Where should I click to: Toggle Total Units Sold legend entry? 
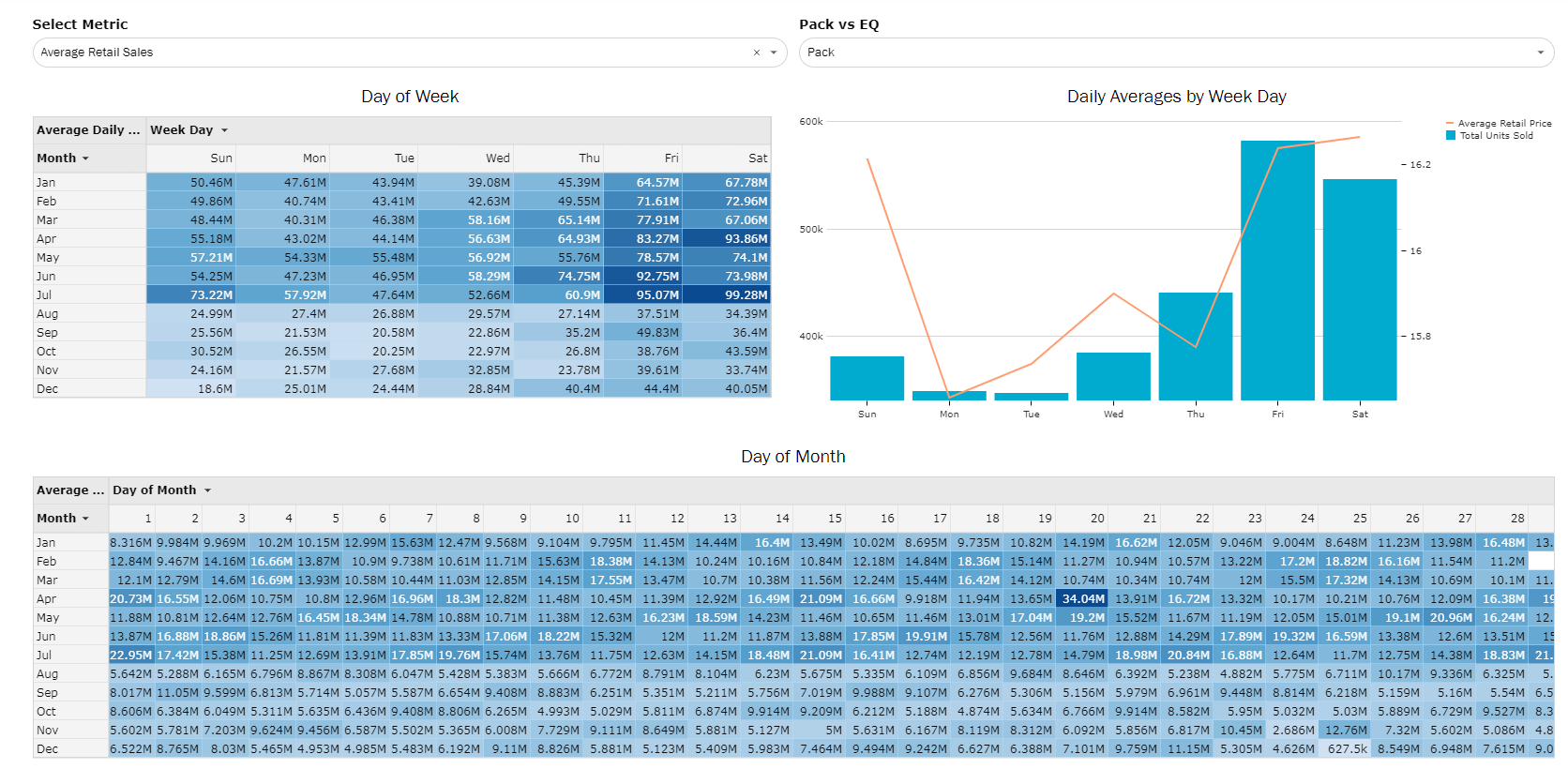pyautogui.click(x=1496, y=136)
